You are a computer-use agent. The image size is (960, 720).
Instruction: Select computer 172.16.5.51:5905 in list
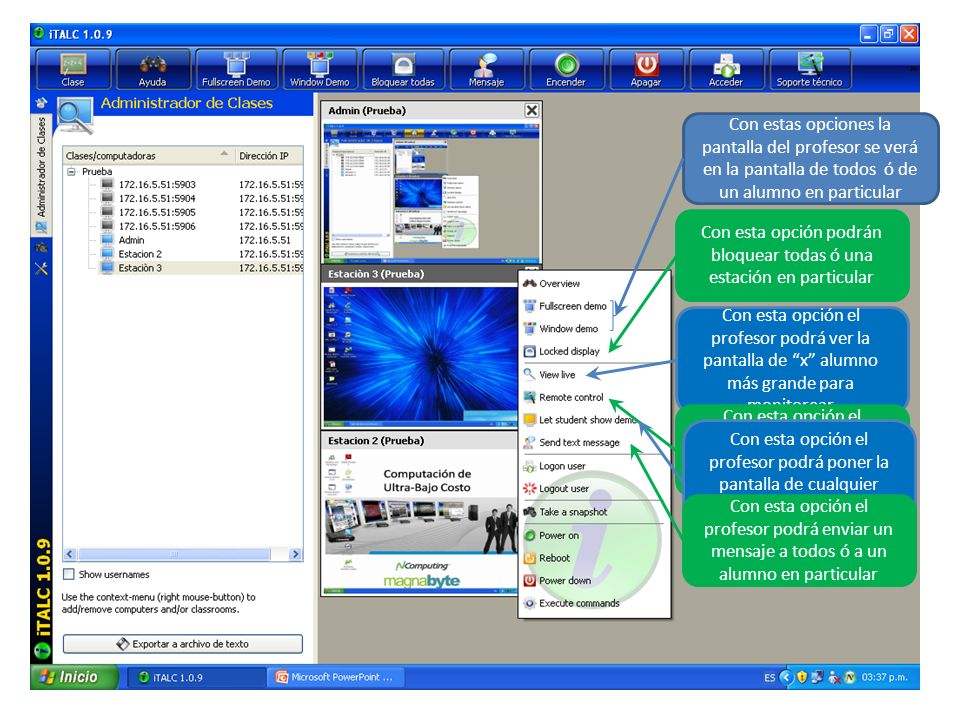click(x=157, y=212)
